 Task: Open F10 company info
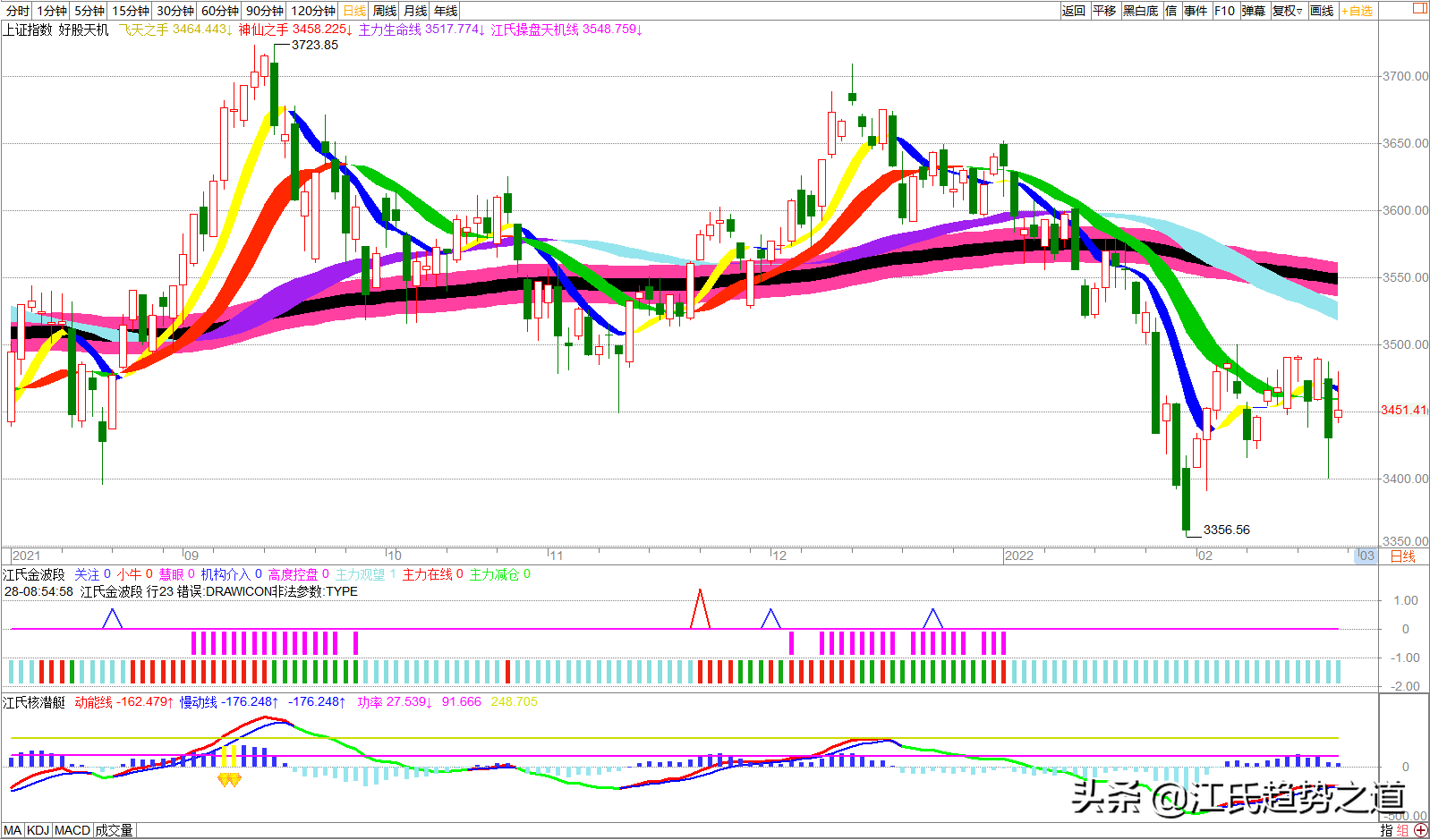coord(1224,11)
